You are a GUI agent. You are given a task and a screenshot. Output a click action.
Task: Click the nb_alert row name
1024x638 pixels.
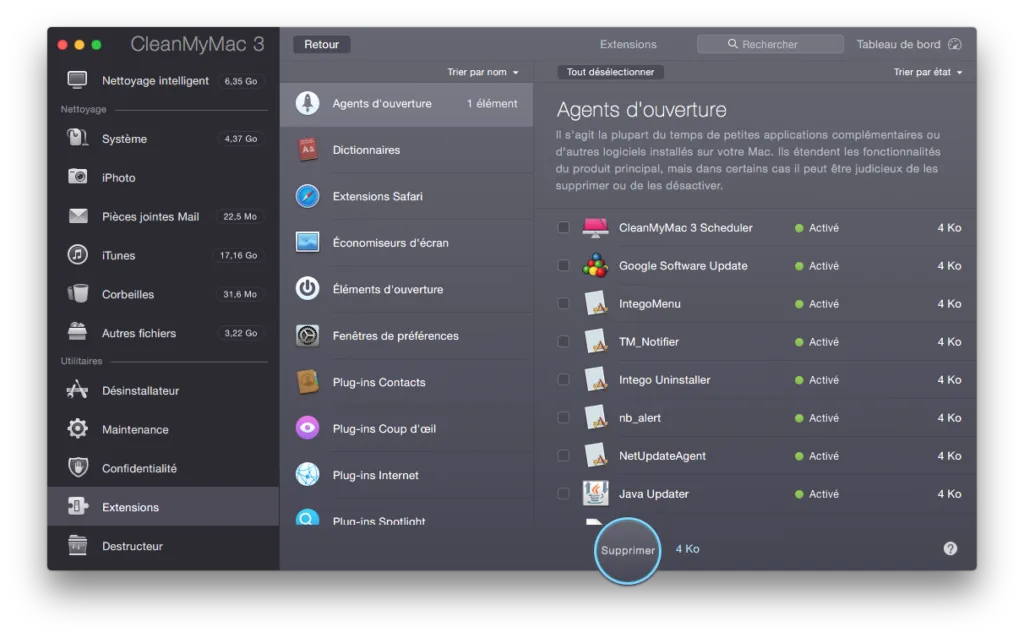point(639,418)
